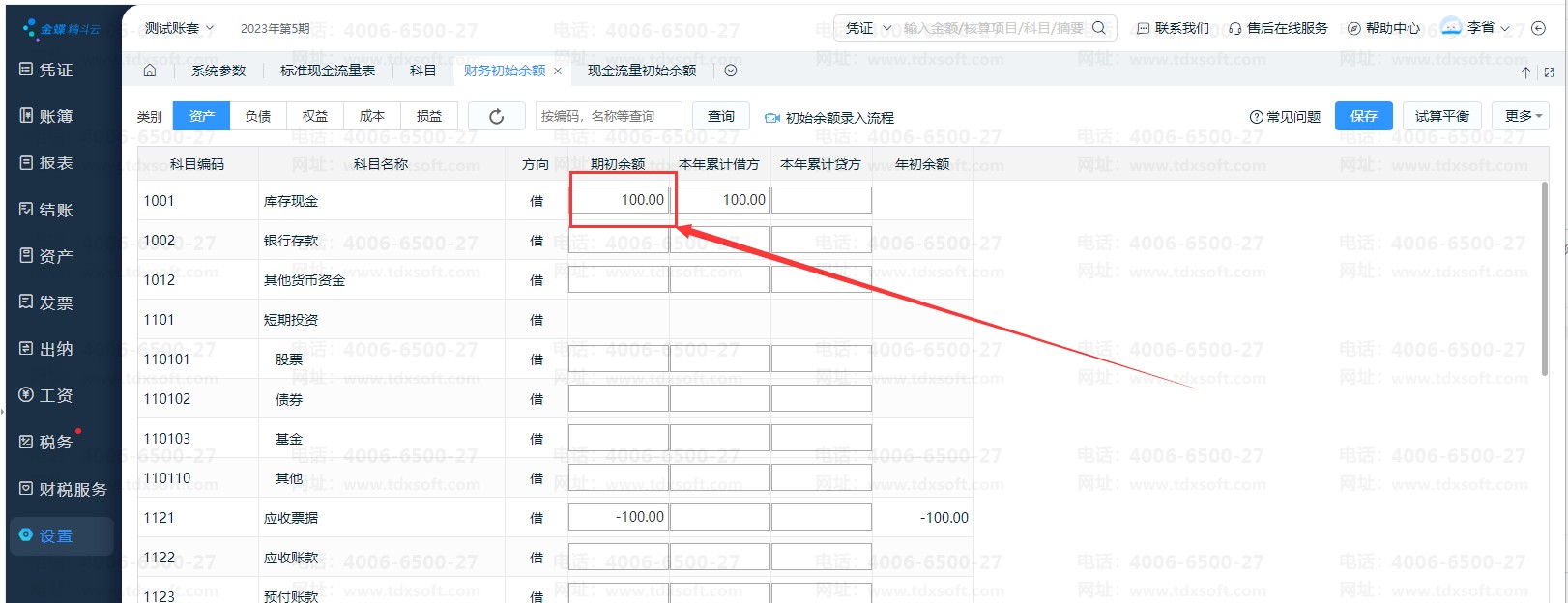Click the 试算平衡 button
Image resolution: width=1568 pixels, height=603 pixels.
point(1442,116)
